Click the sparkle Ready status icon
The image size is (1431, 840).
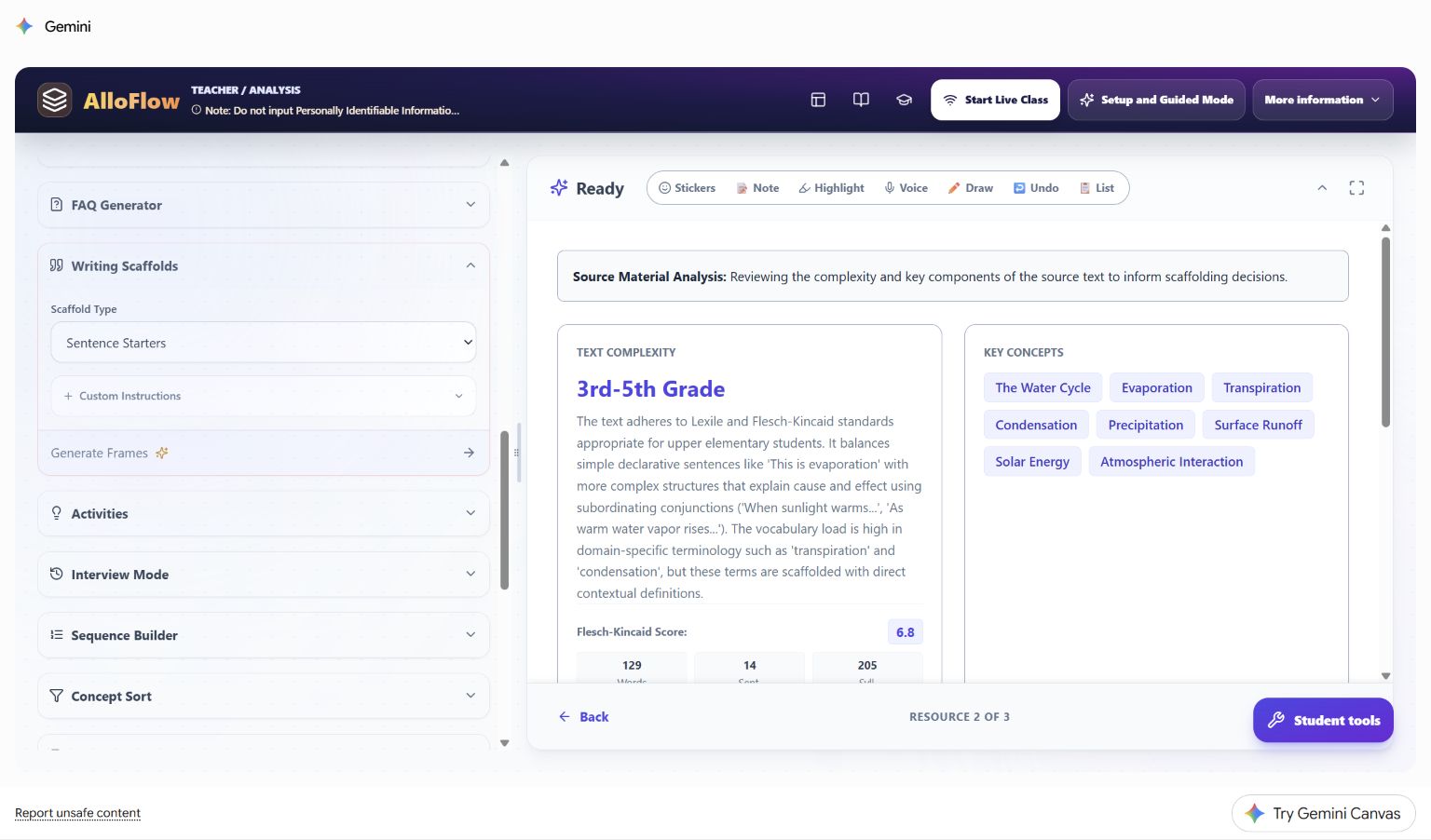(x=559, y=188)
